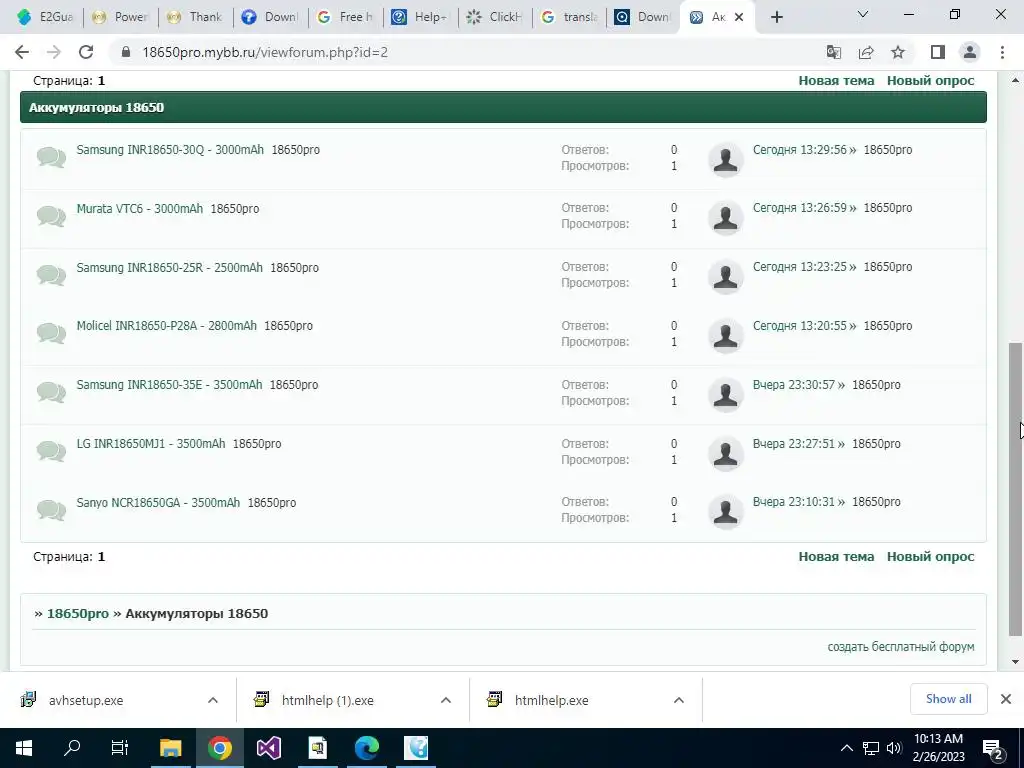This screenshot has height=768, width=1024.
Task: Expand options for avhsetup.exe download
Action: point(213,700)
